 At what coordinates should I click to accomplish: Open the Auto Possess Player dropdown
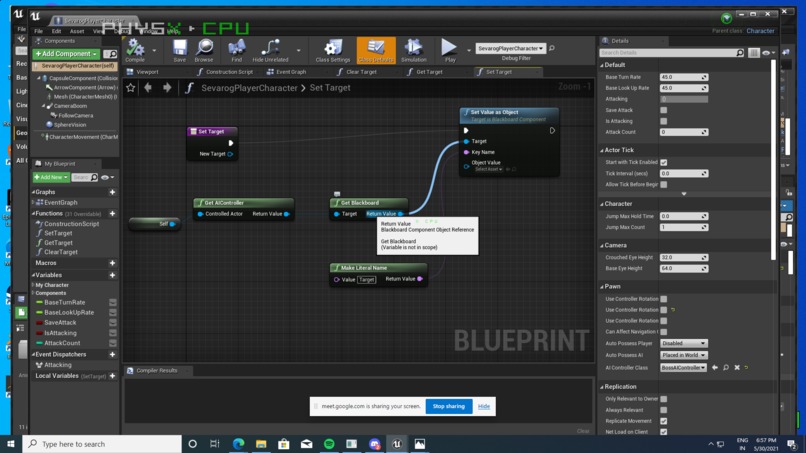pyautogui.click(x=684, y=343)
